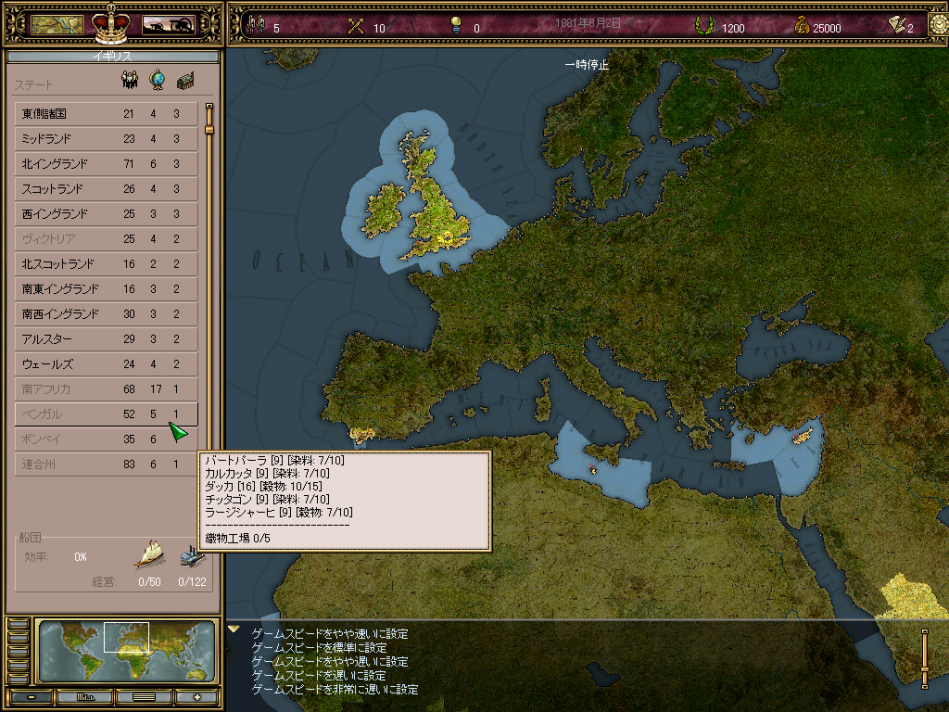Click the lightbulb research icon

click(x=456, y=26)
